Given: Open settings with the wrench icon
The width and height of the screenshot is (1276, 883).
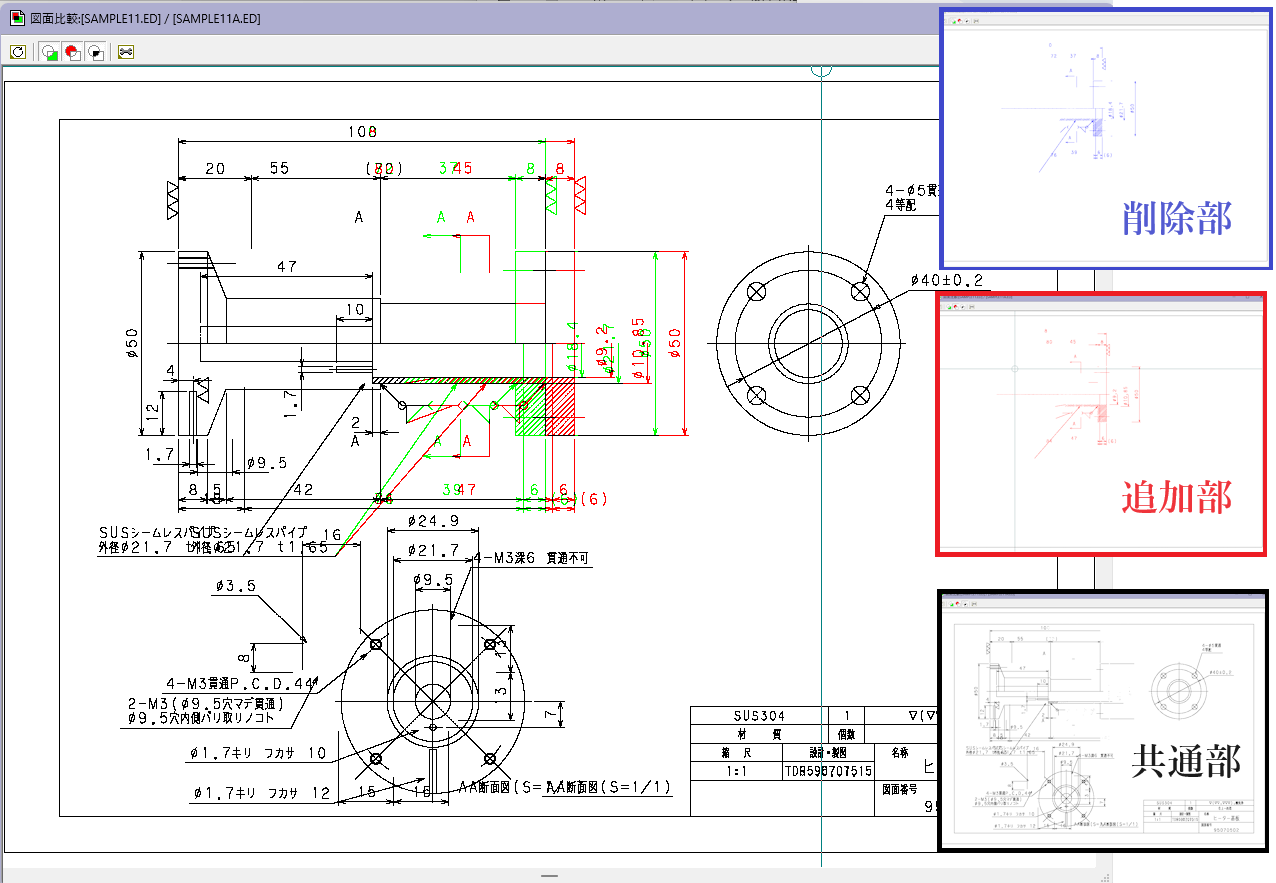Looking at the screenshot, I should coord(126,52).
